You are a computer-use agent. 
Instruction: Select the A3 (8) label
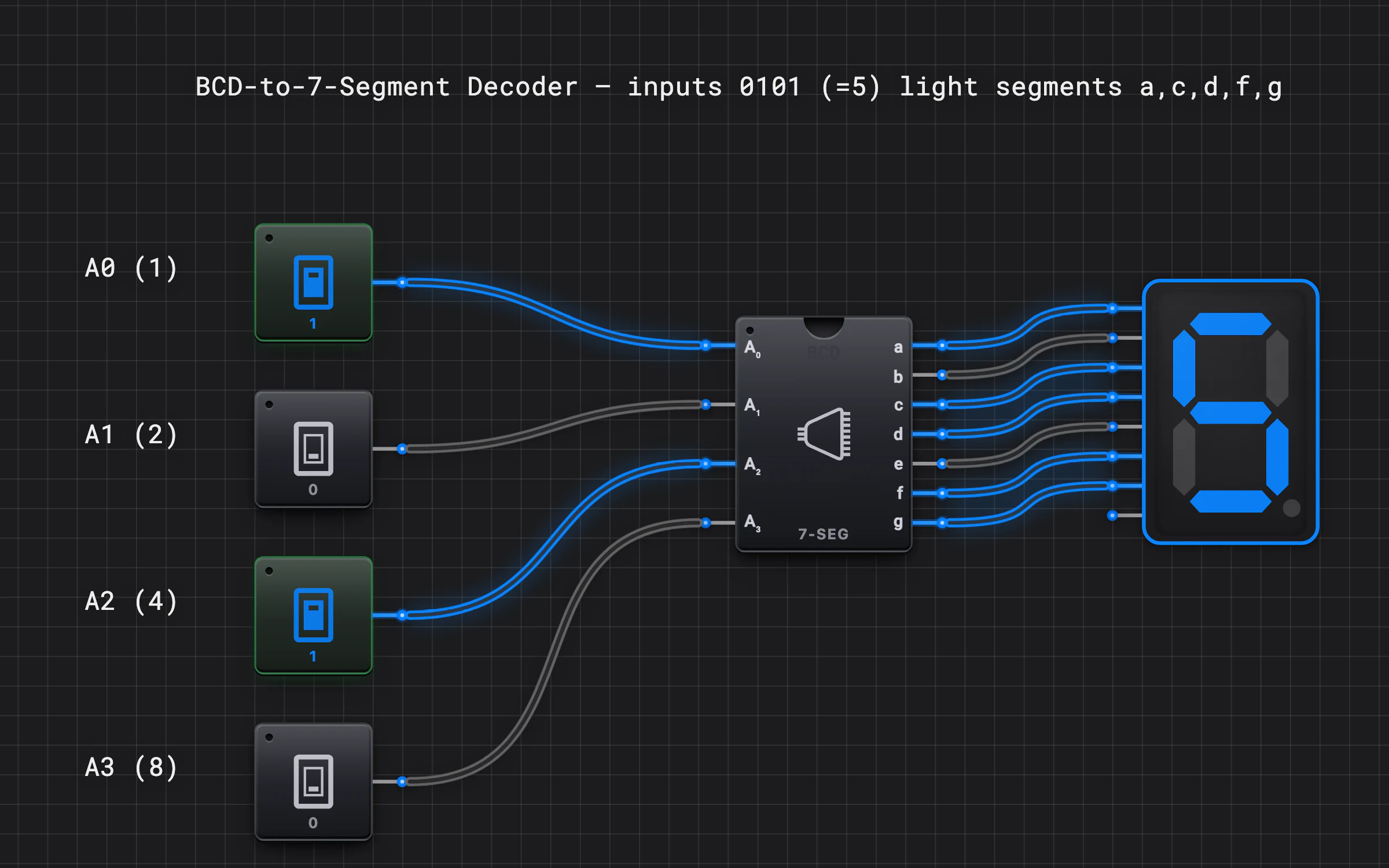click(131, 768)
